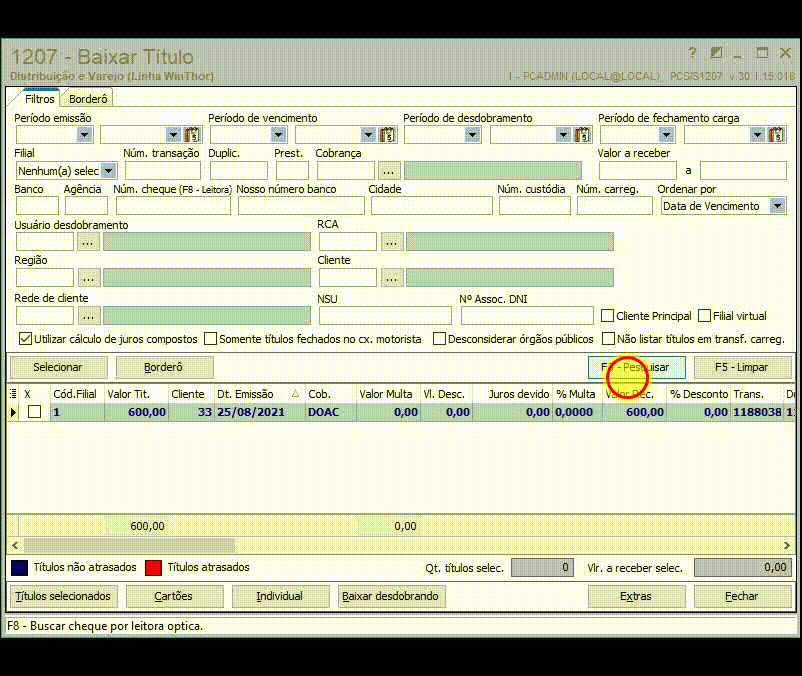The height and width of the screenshot is (676, 802).
Task: Expand second Período emissão date dropdown
Action: (x=173, y=135)
